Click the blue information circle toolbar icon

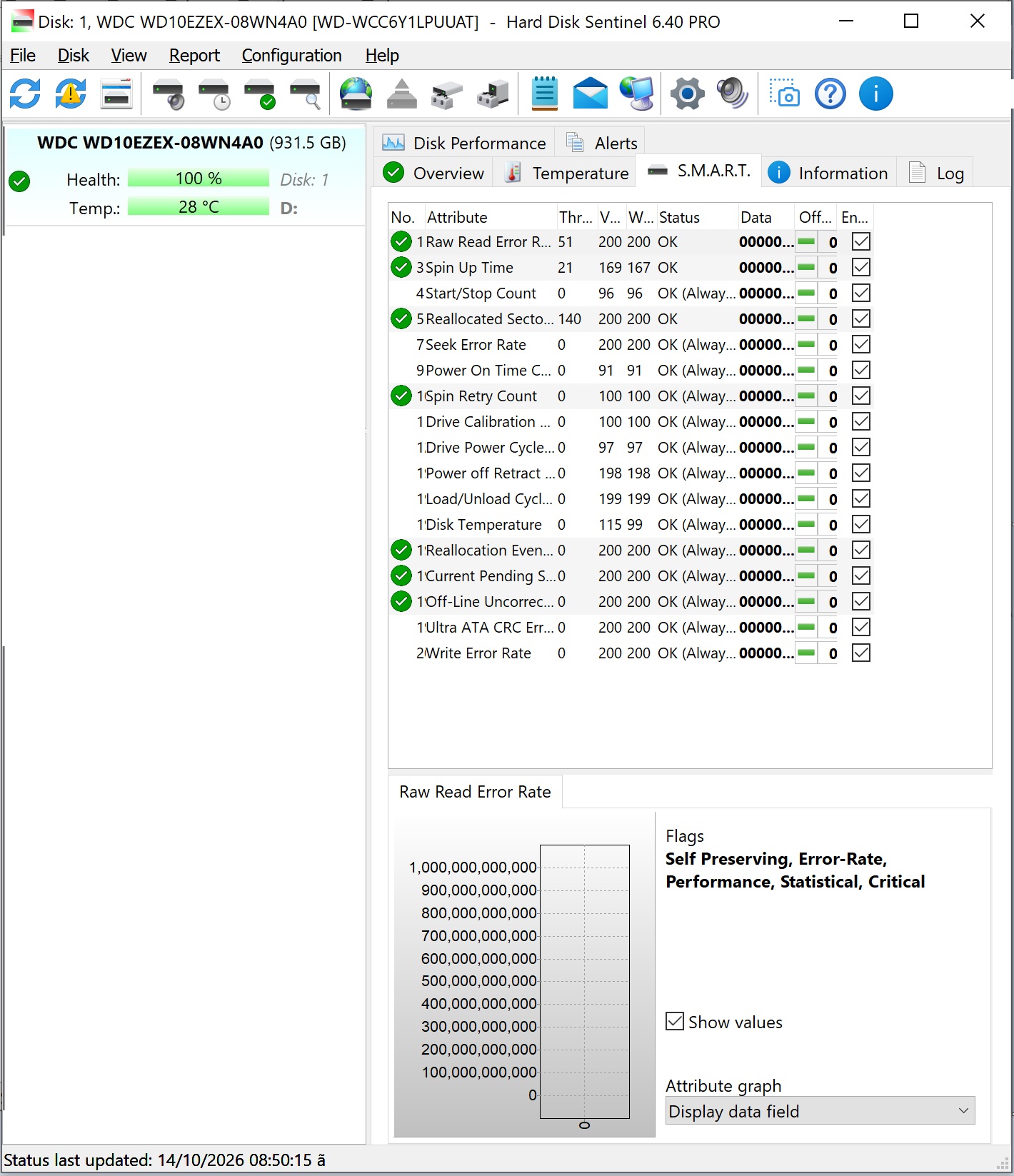tap(876, 94)
